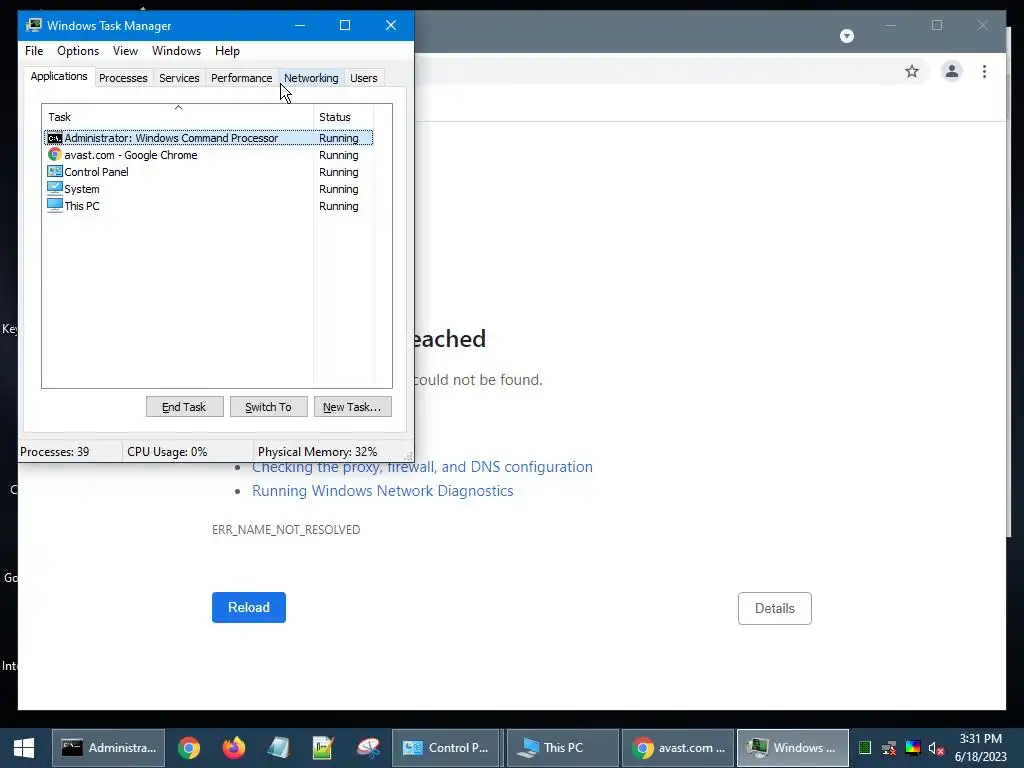Switch to Control Panel taskbar button

point(445,748)
